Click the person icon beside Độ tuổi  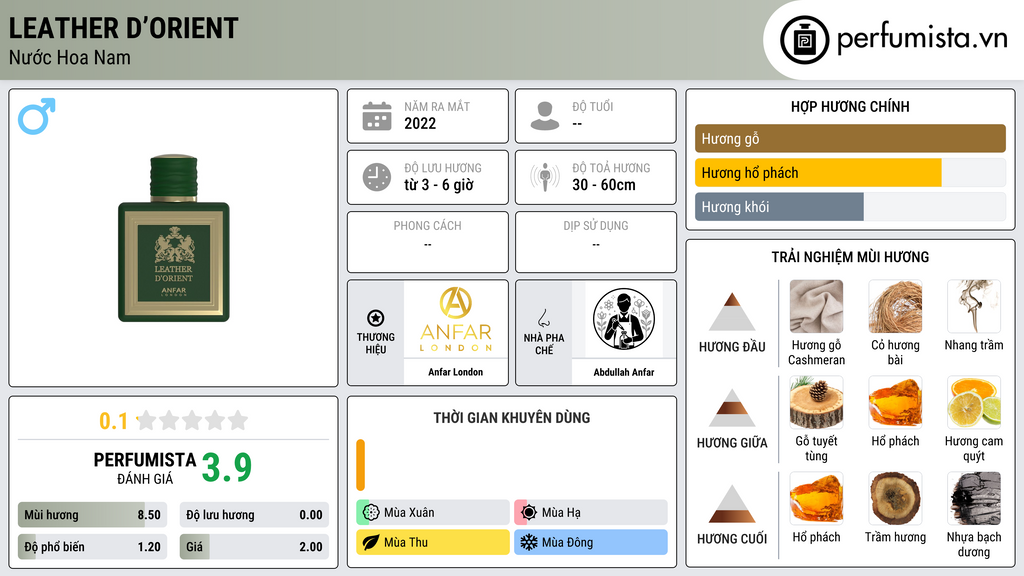(x=545, y=116)
